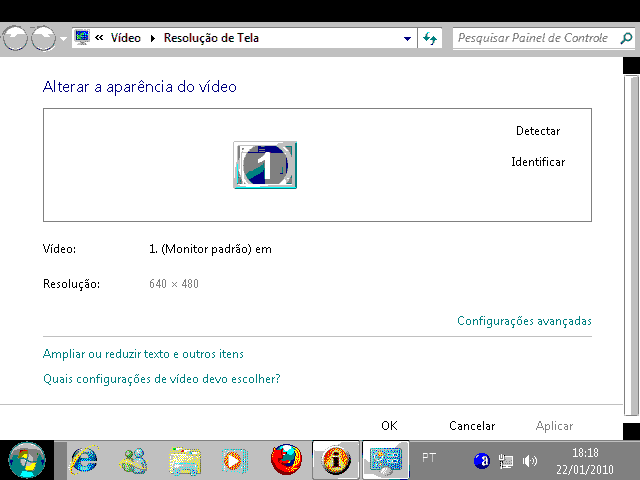Image resolution: width=640 pixels, height=480 pixels.
Task: Click the Cancelar button
Action: [x=472, y=426]
